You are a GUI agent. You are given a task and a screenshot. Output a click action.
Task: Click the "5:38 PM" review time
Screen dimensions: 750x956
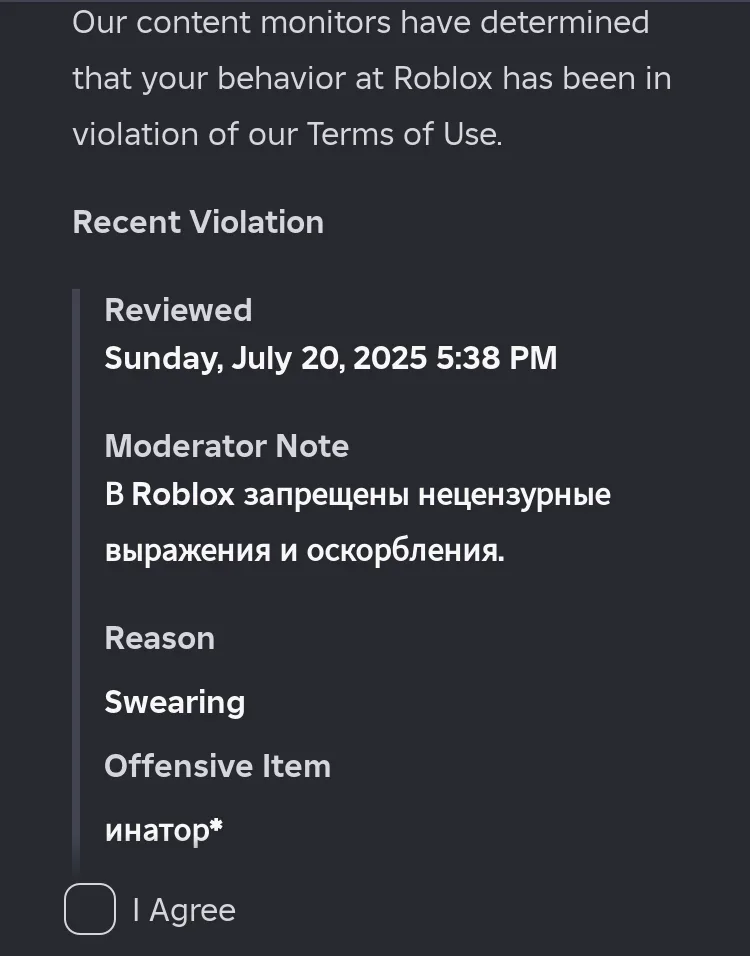pyautogui.click(x=496, y=358)
